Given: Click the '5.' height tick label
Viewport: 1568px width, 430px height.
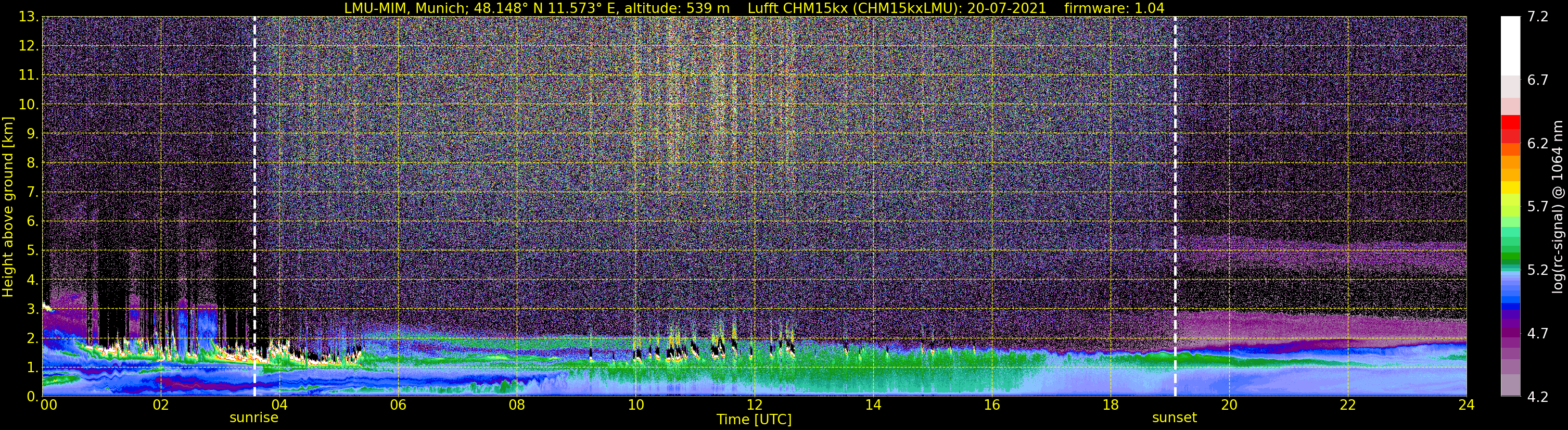Looking at the screenshot, I should click(x=32, y=250).
